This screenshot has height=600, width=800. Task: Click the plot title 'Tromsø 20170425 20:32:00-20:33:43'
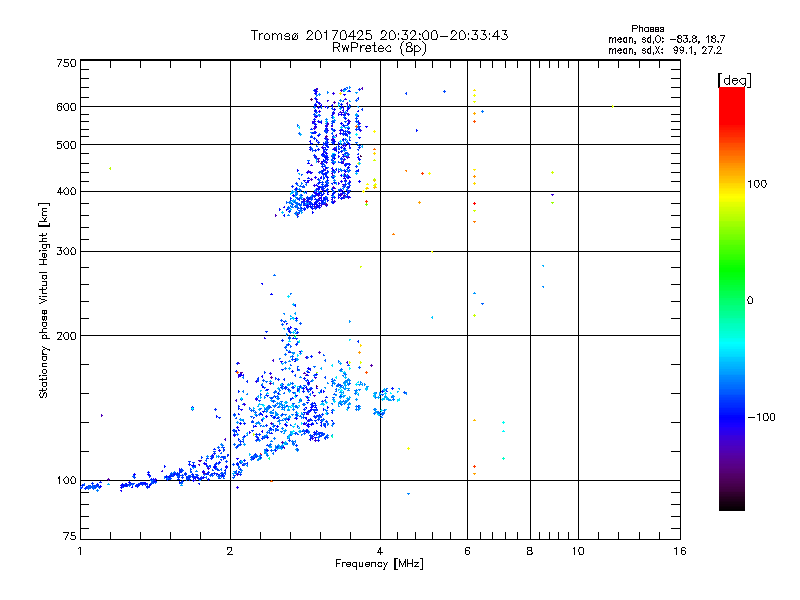click(379, 35)
